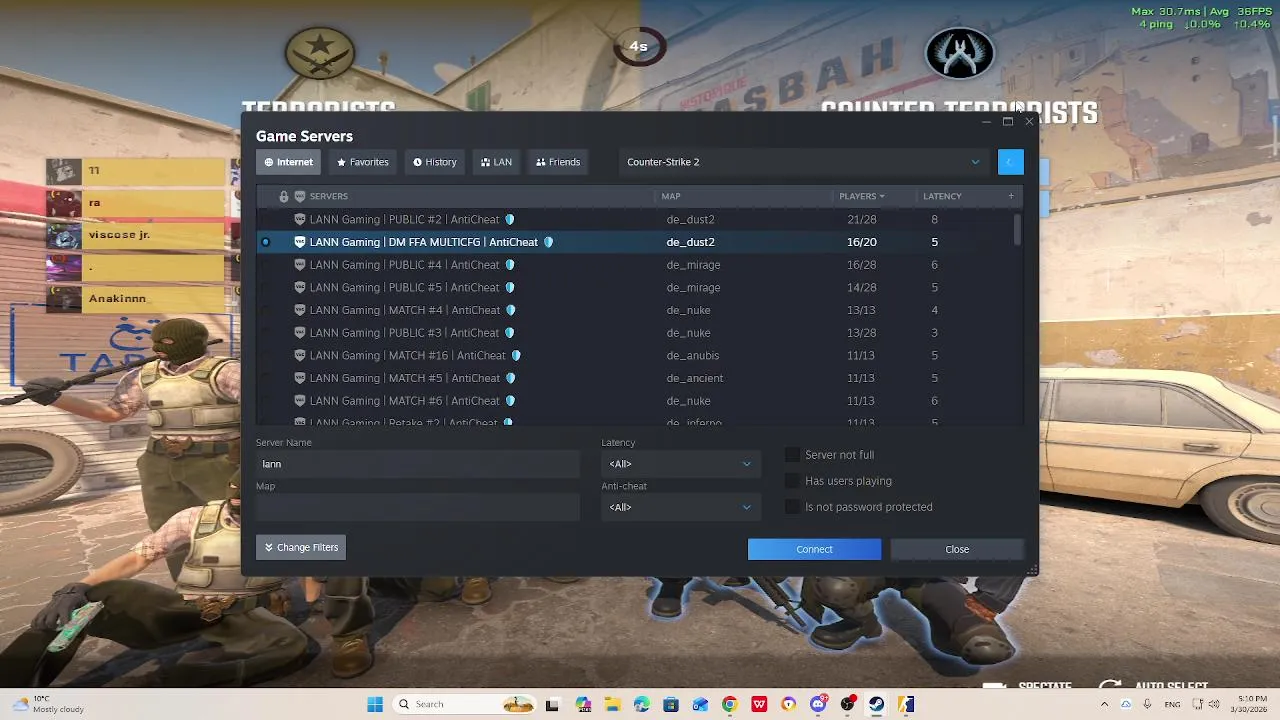Click the server list vertical scrollbar
Image resolution: width=1280 pixels, height=720 pixels.
1019,230
